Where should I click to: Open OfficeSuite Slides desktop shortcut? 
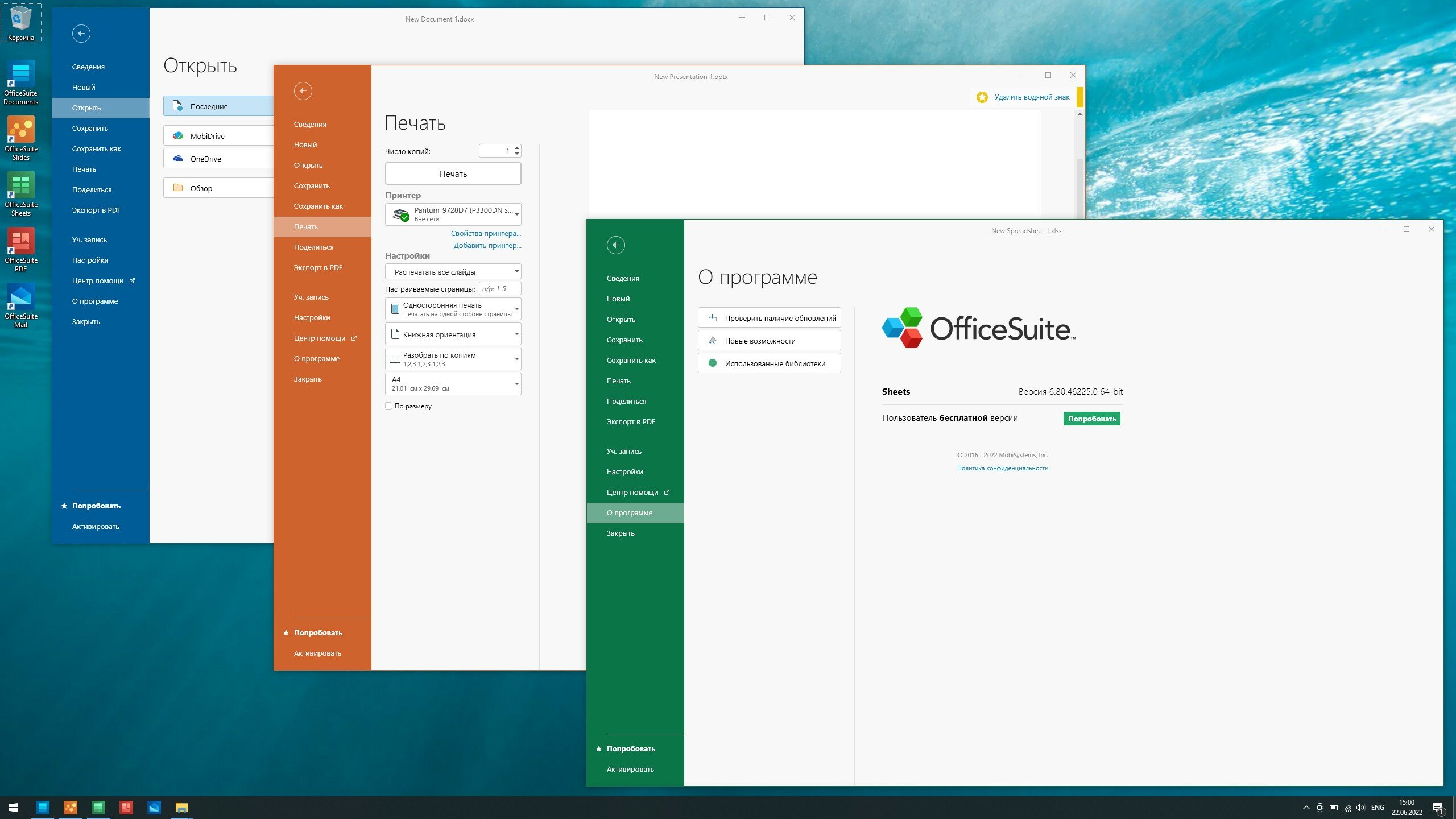[x=21, y=139]
